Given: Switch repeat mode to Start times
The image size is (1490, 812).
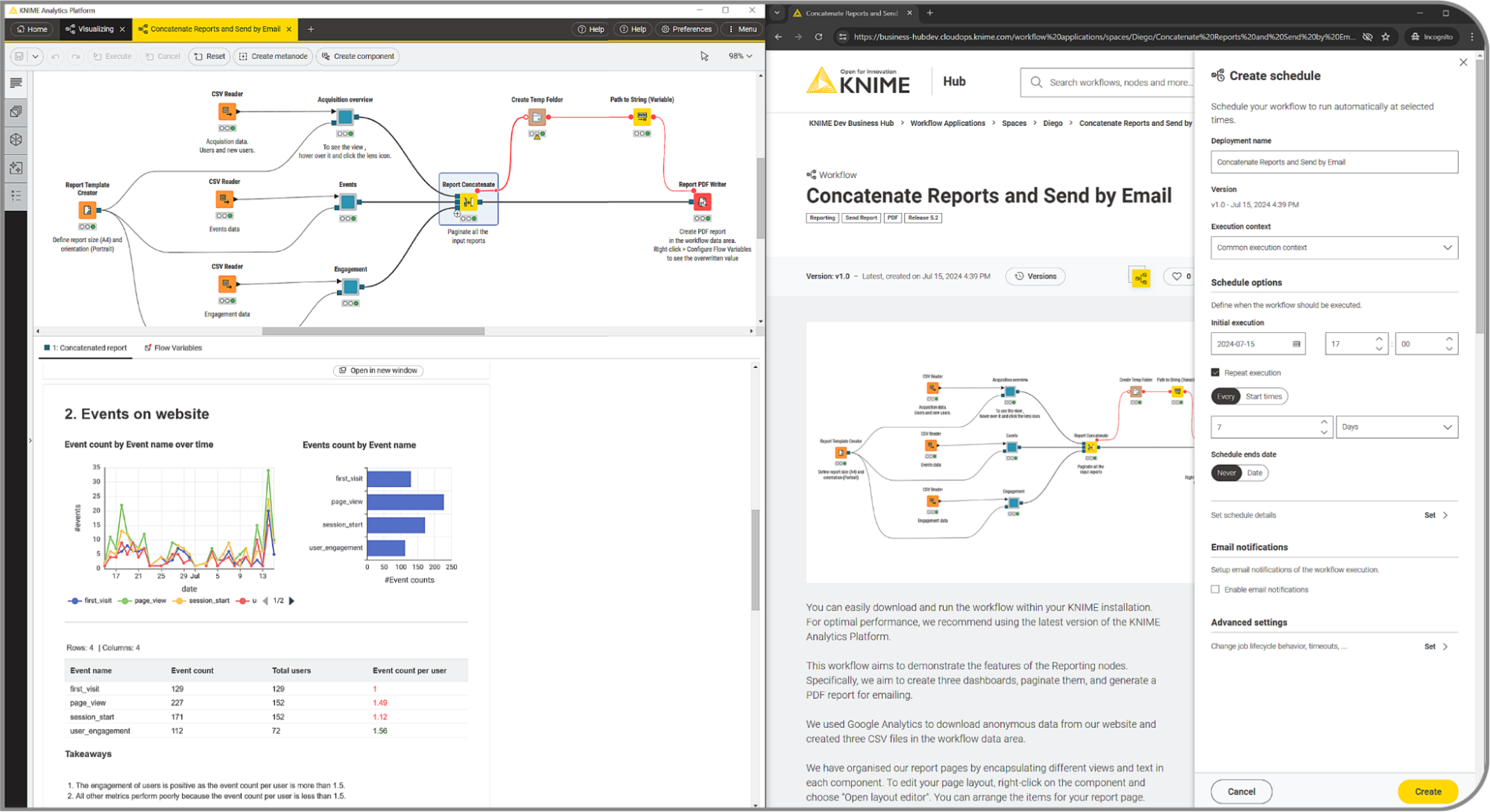Looking at the screenshot, I should [x=1263, y=396].
